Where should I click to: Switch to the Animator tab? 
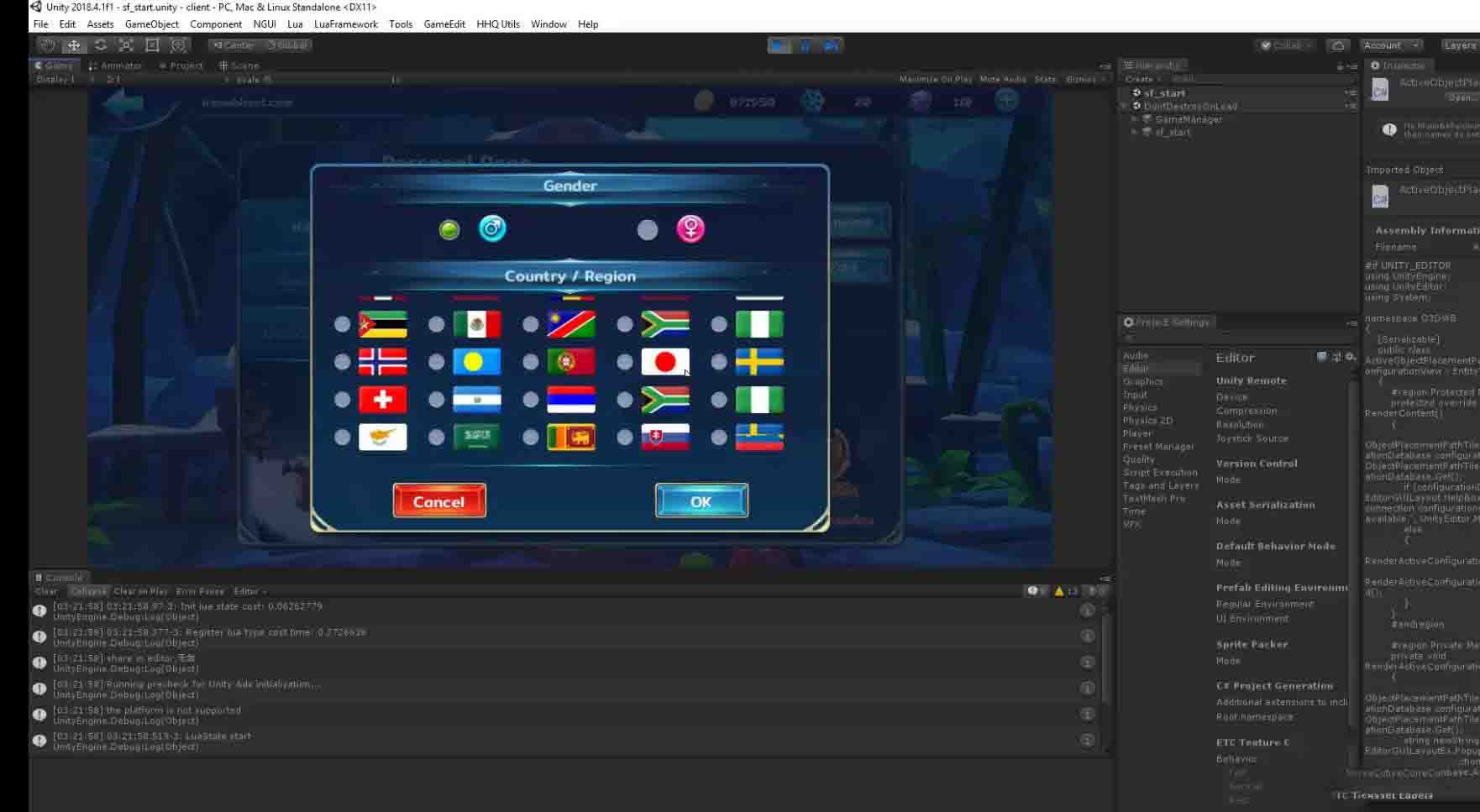[115, 65]
